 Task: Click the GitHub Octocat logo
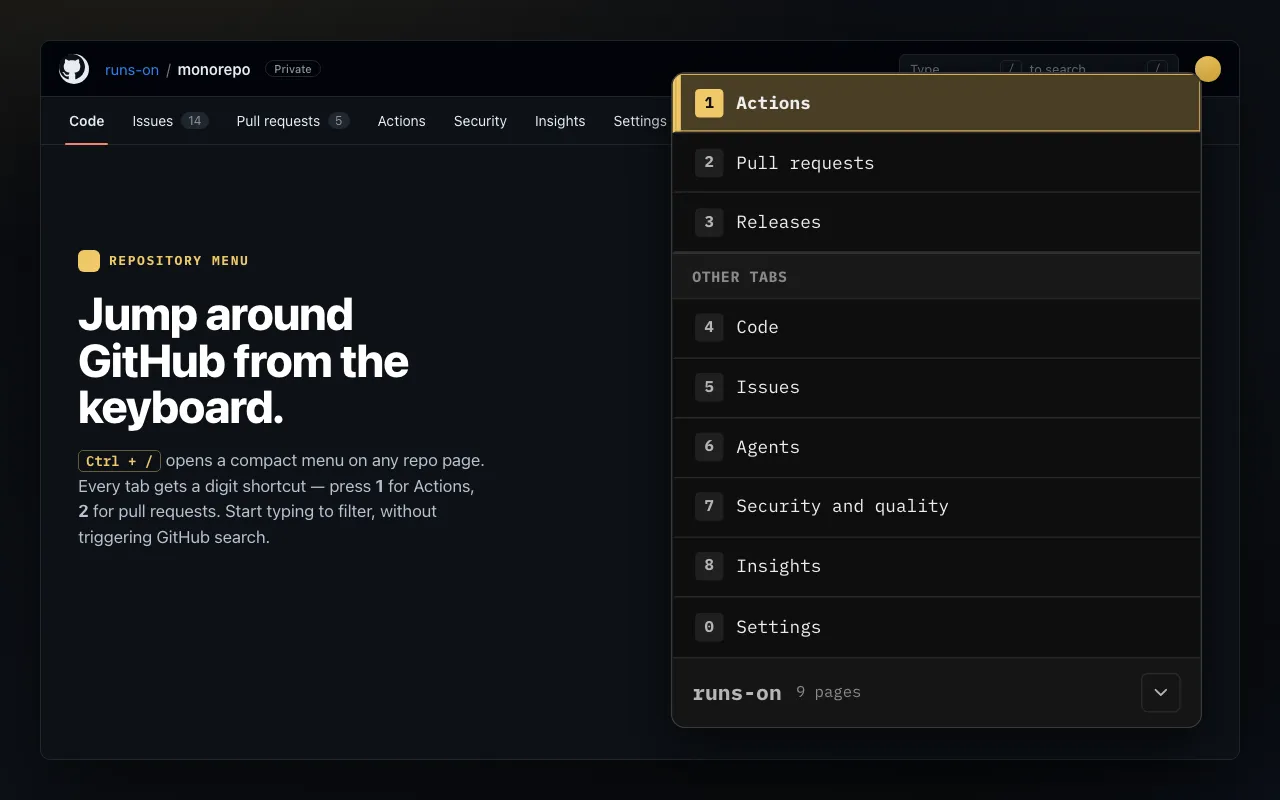(75, 69)
